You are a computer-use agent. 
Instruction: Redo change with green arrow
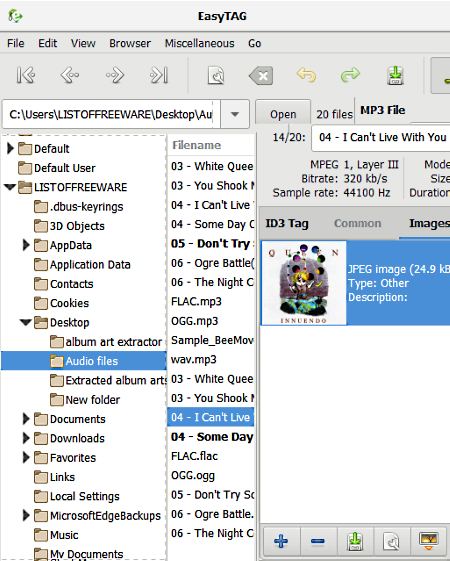pos(350,75)
